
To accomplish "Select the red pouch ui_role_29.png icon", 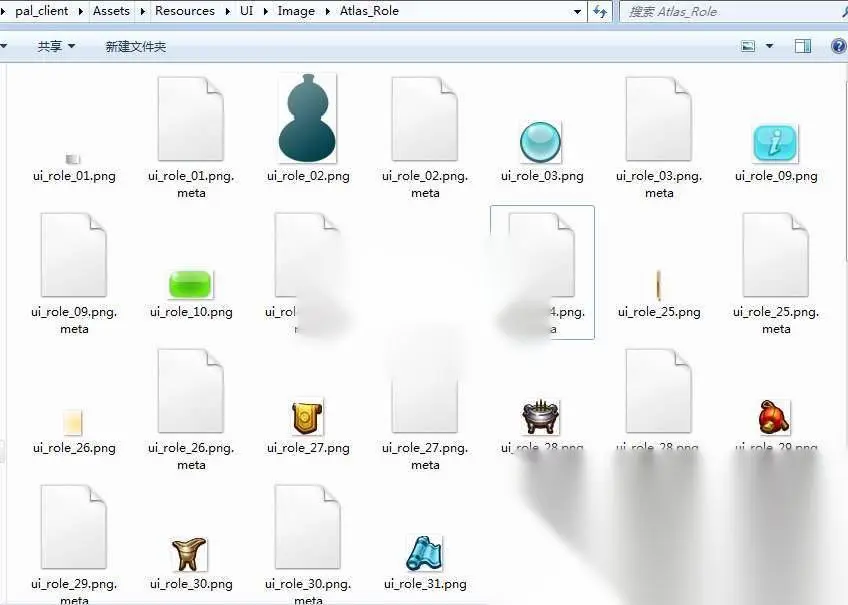I will coord(774,417).
